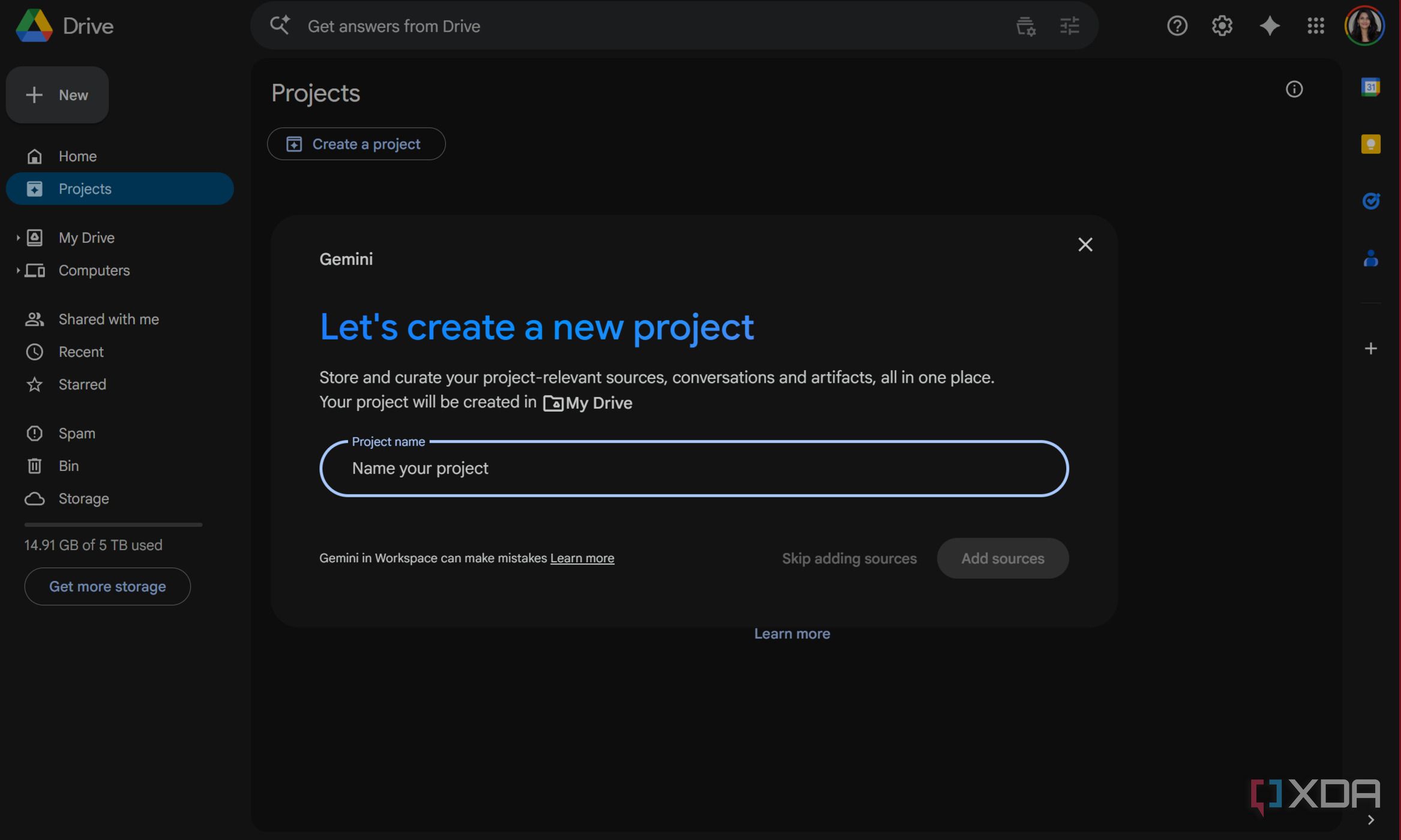
Task: Open the Settings gear icon
Action: tap(1222, 26)
